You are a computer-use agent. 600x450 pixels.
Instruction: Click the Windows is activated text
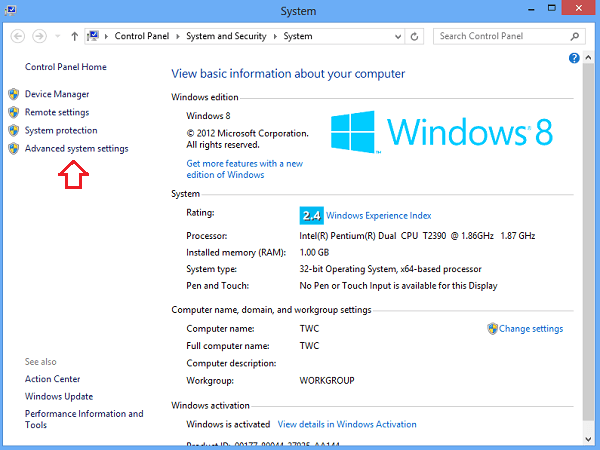click(228, 424)
